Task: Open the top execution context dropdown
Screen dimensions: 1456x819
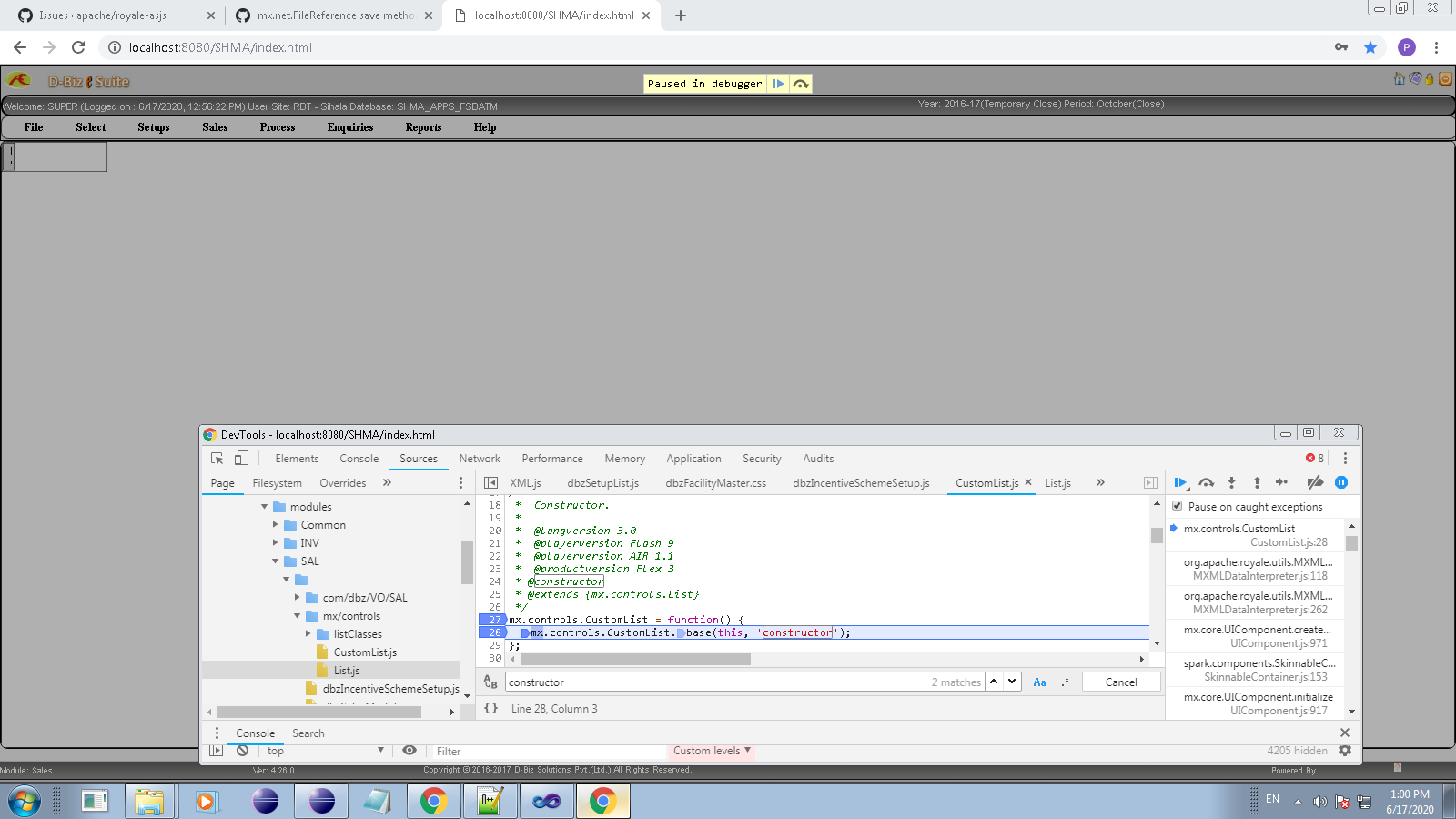Action: coord(326,751)
